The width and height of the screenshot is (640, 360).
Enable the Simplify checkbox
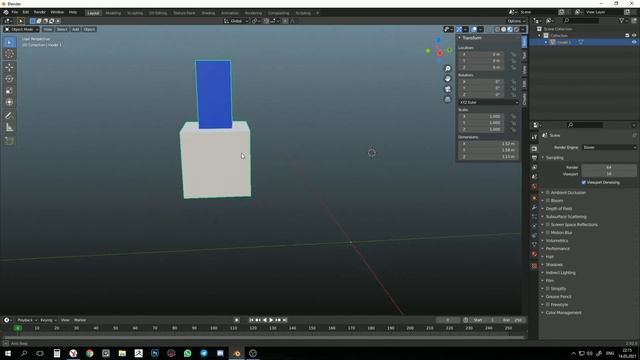[548, 289]
